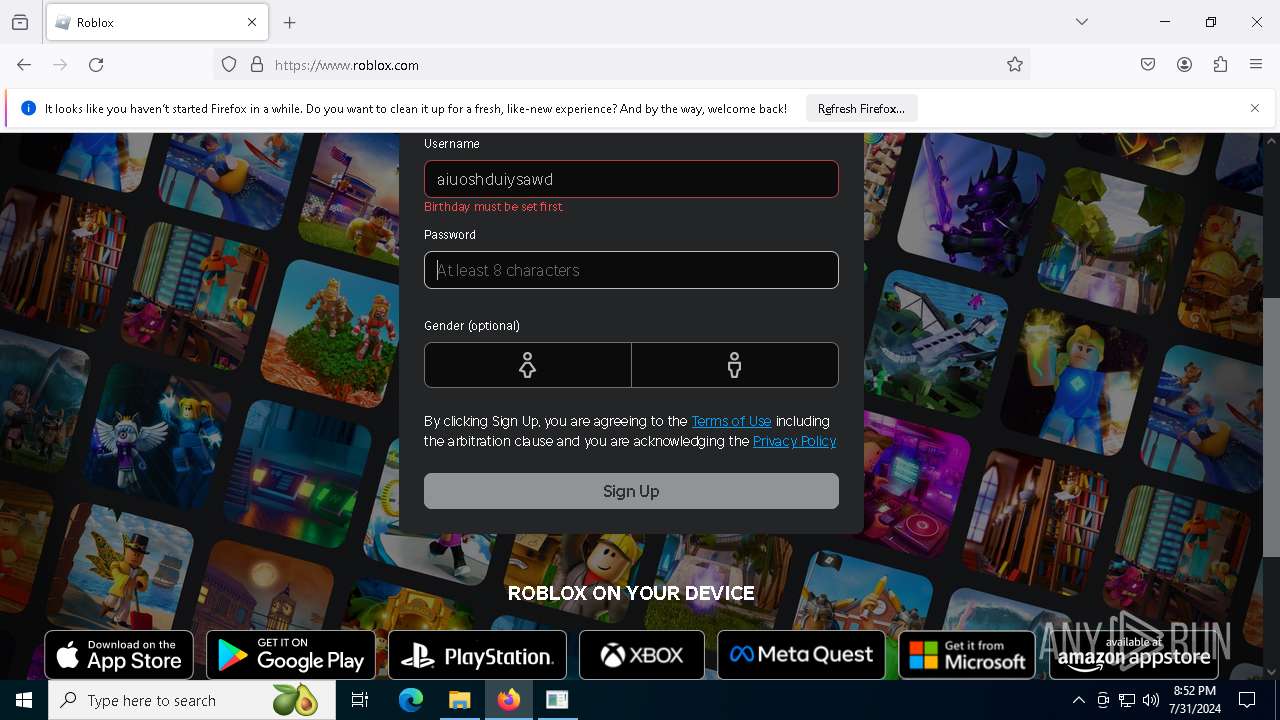Open the Windows Start menu
1280x720 pixels.
[24, 700]
